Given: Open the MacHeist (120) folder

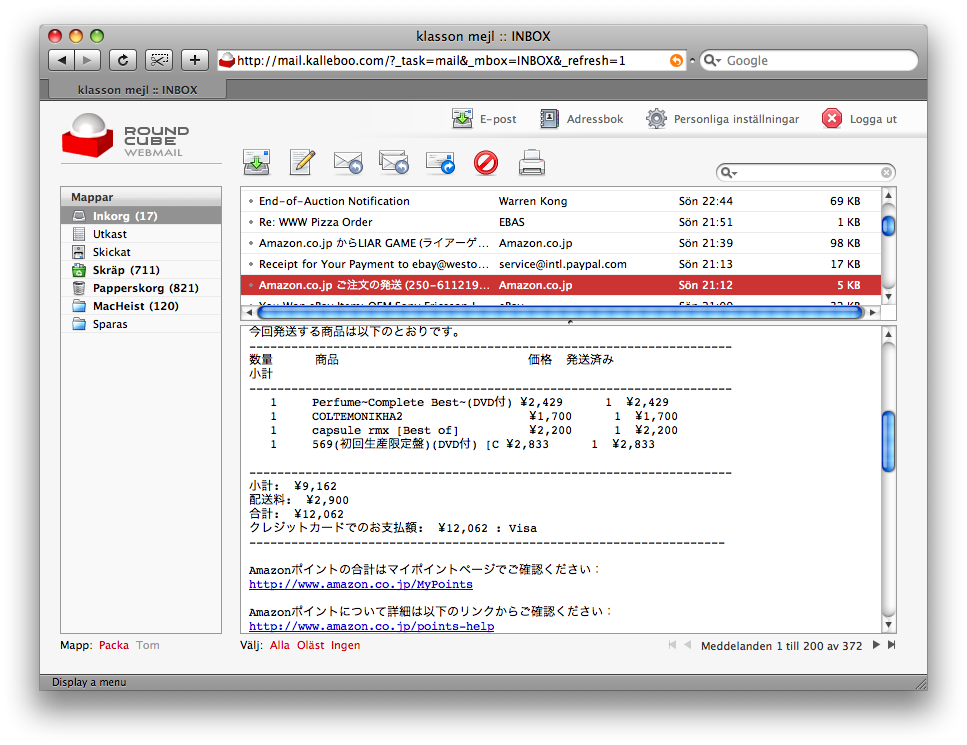Looking at the screenshot, I should coord(141,306).
